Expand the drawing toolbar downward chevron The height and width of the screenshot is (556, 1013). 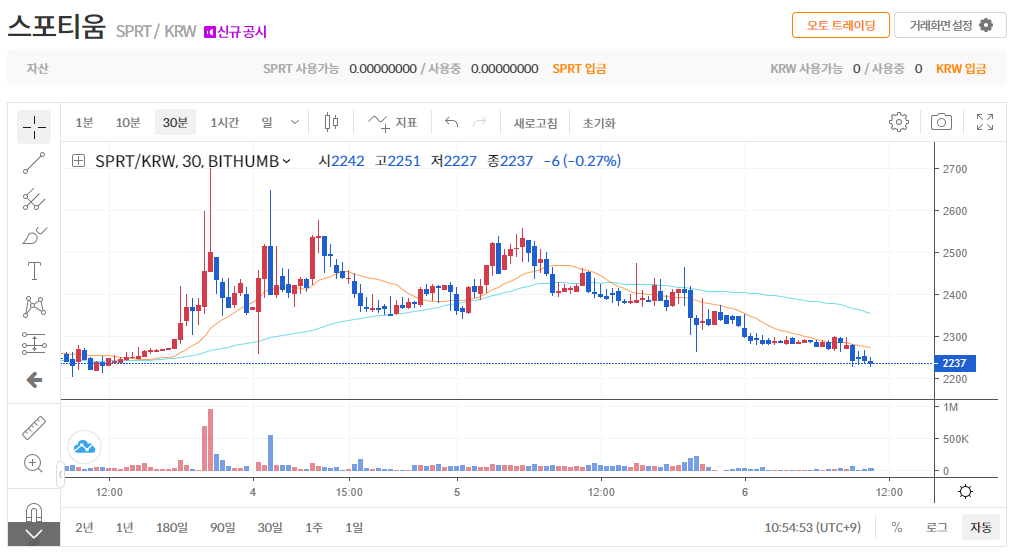(x=34, y=535)
